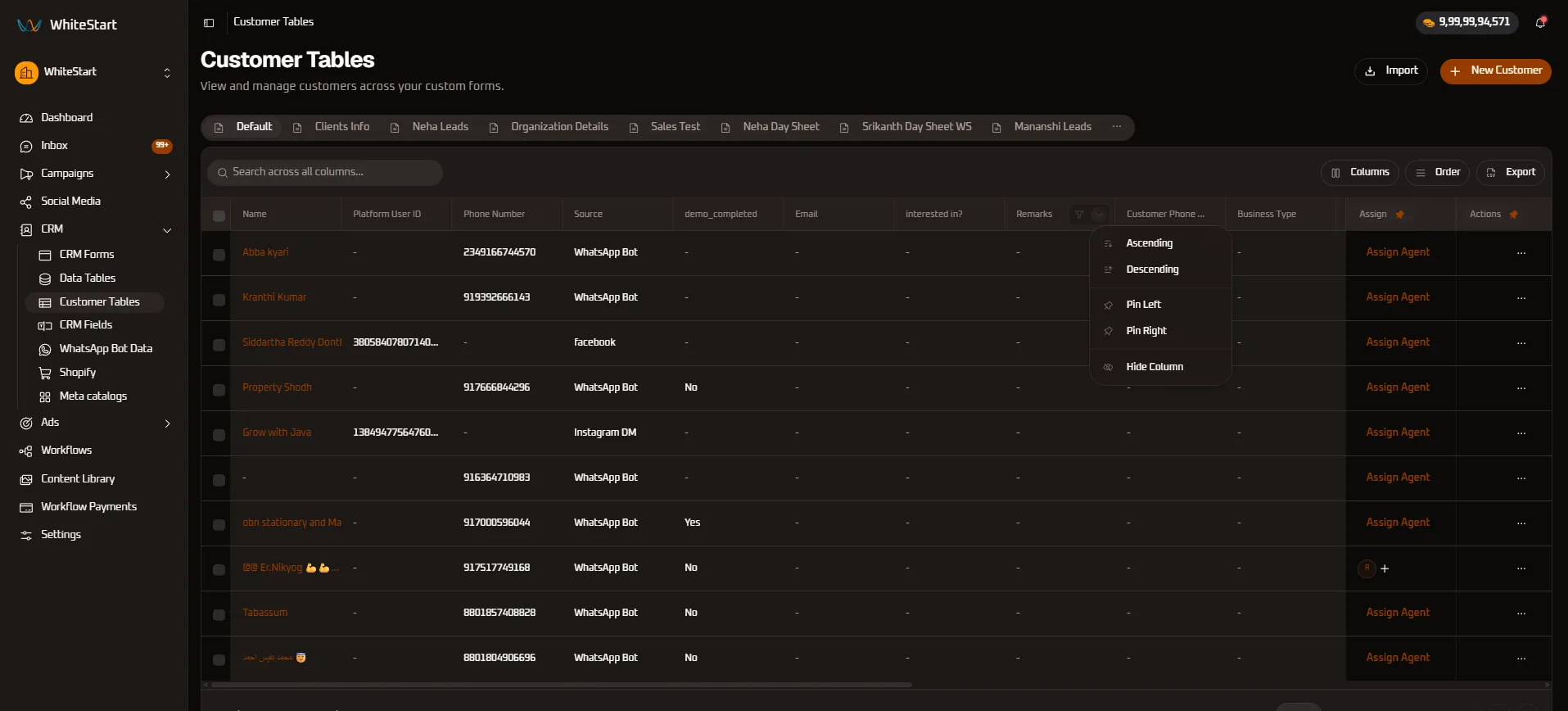The image size is (1568, 711).
Task: Click the coin balance indicator
Action: pos(1466,22)
